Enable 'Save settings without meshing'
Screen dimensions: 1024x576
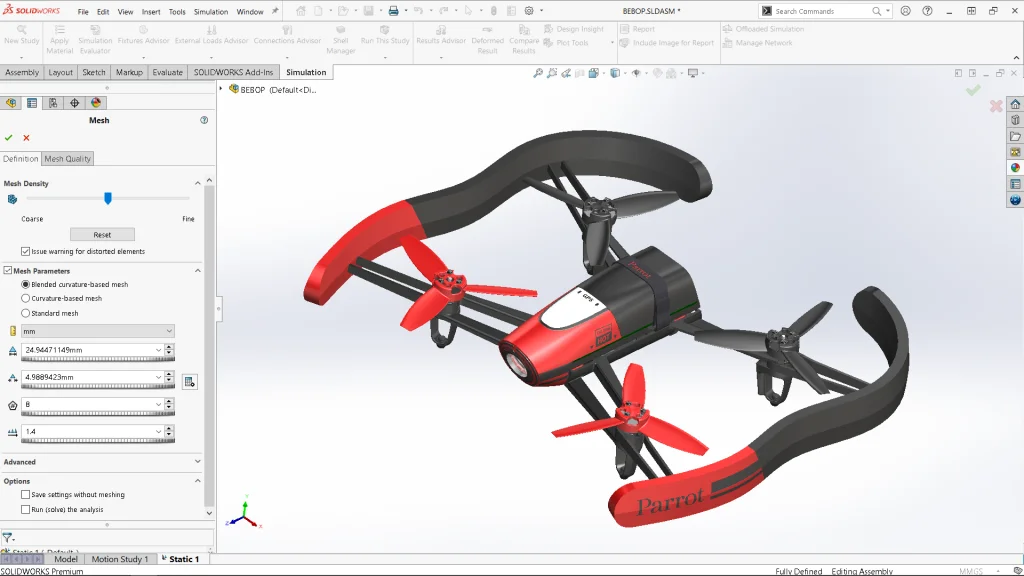coord(26,495)
